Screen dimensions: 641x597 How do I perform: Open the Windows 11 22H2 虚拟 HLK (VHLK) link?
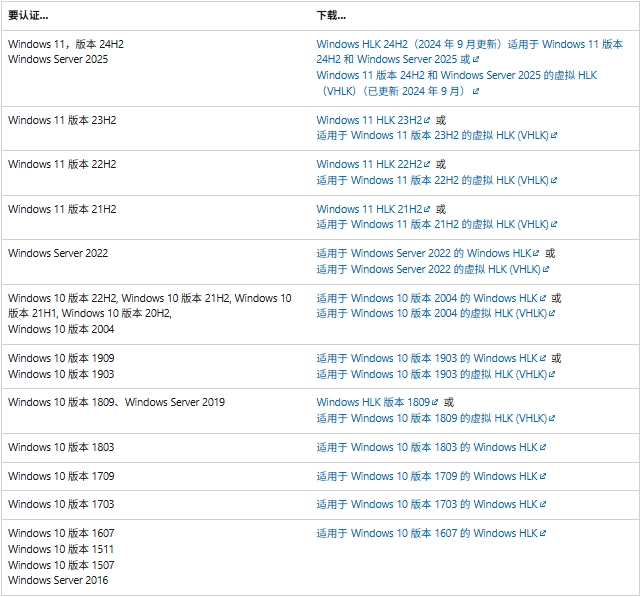[432, 180]
